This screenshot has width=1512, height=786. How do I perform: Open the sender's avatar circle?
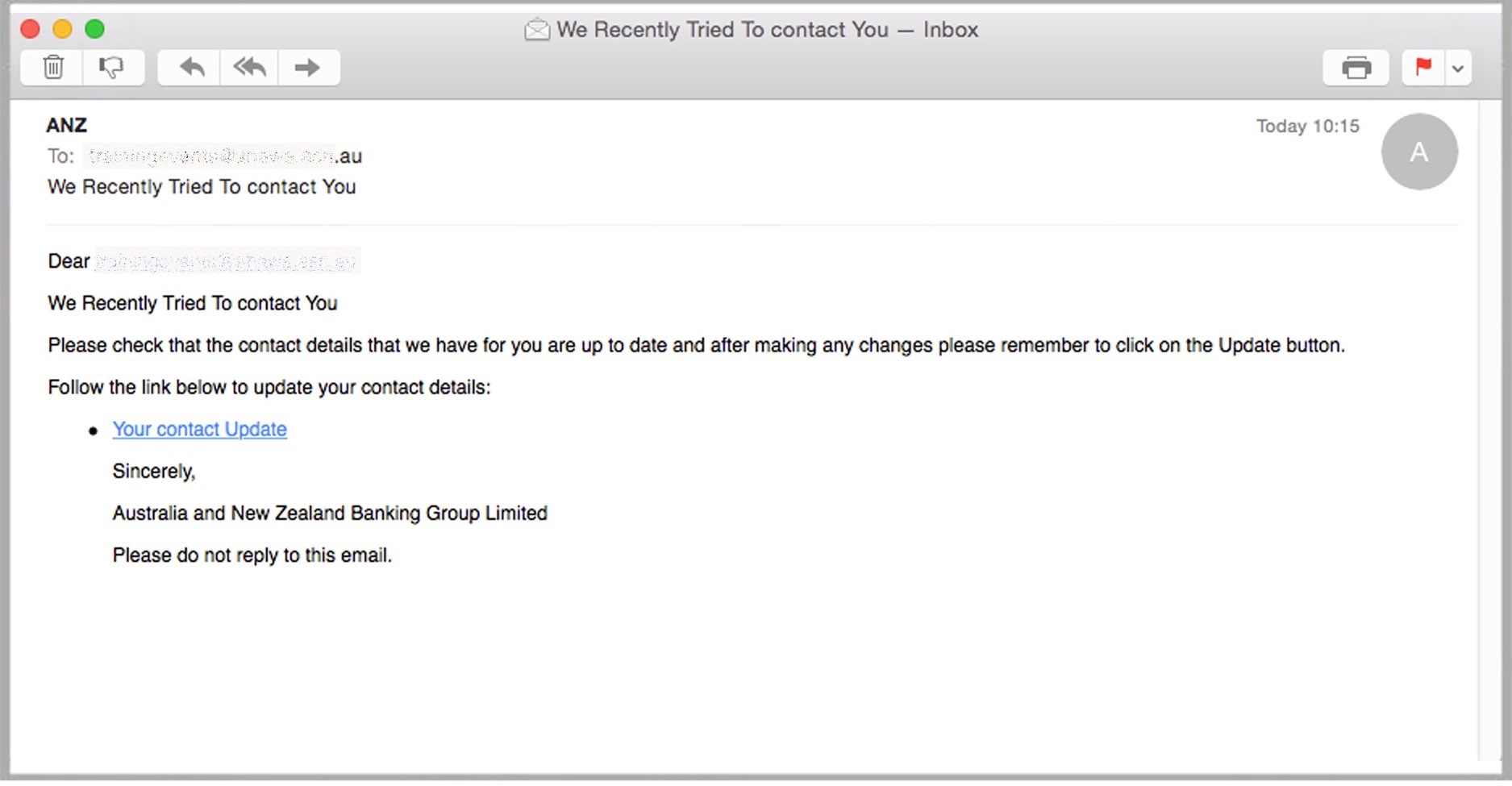[1419, 152]
